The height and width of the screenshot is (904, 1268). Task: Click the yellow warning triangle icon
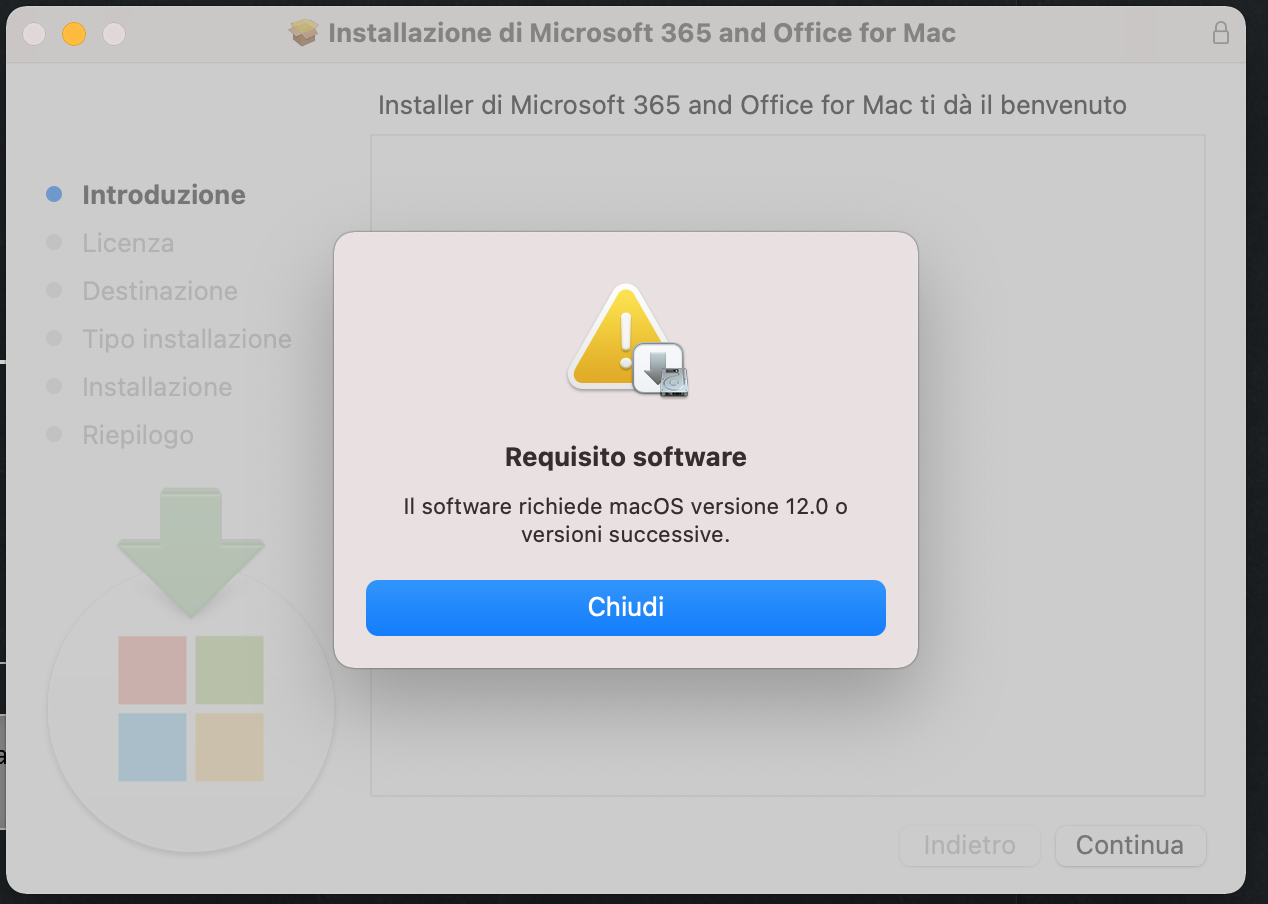pos(618,337)
